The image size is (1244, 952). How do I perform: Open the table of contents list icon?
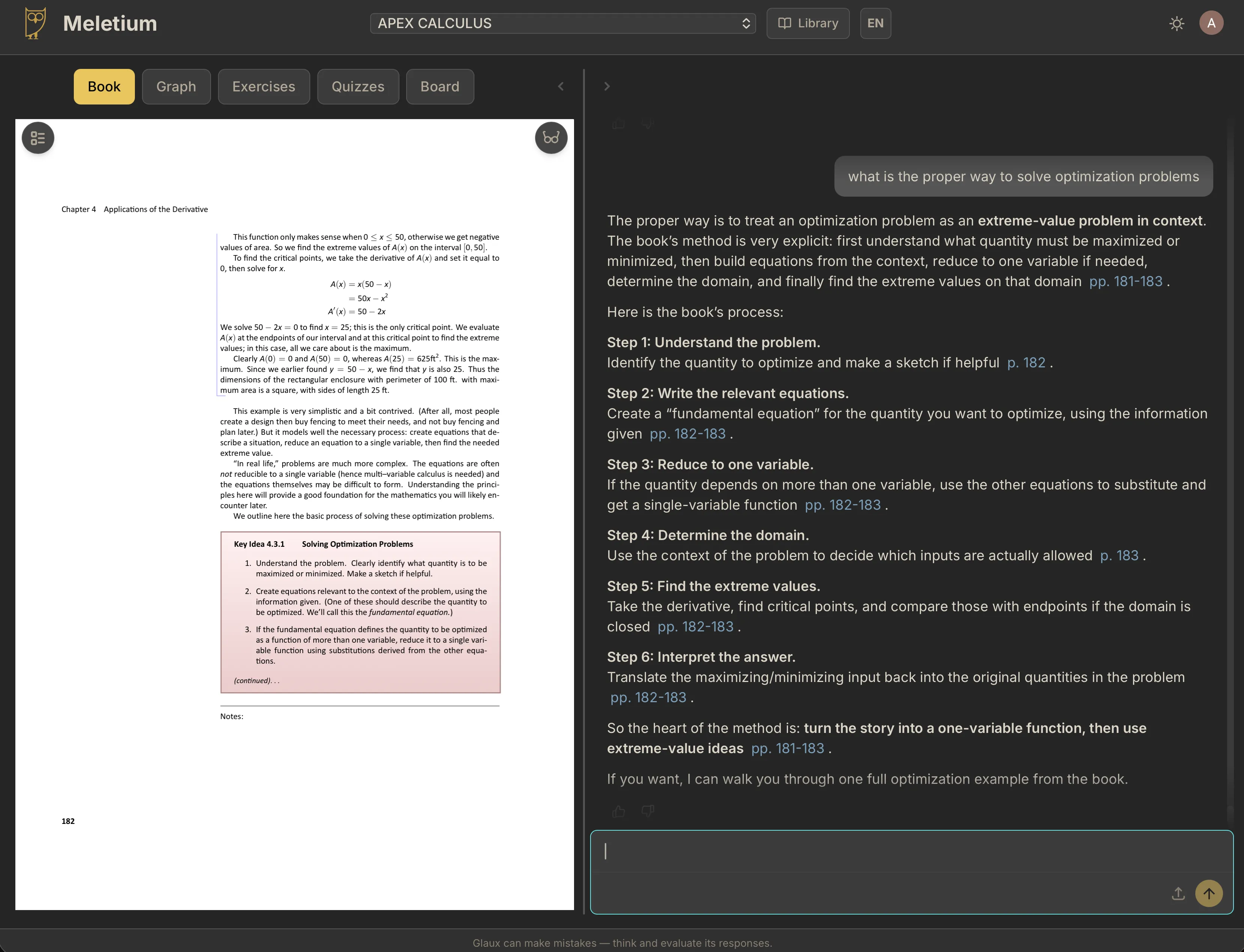tap(38, 138)
